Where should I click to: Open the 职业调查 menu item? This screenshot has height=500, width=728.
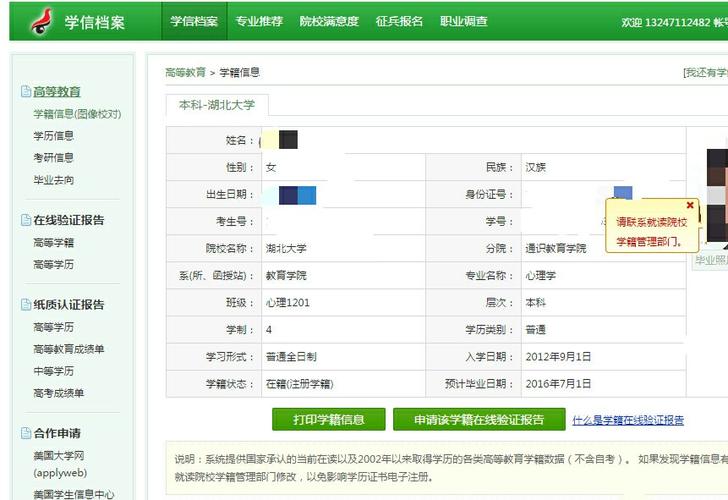pyautogui.click(x=464, y=21)
